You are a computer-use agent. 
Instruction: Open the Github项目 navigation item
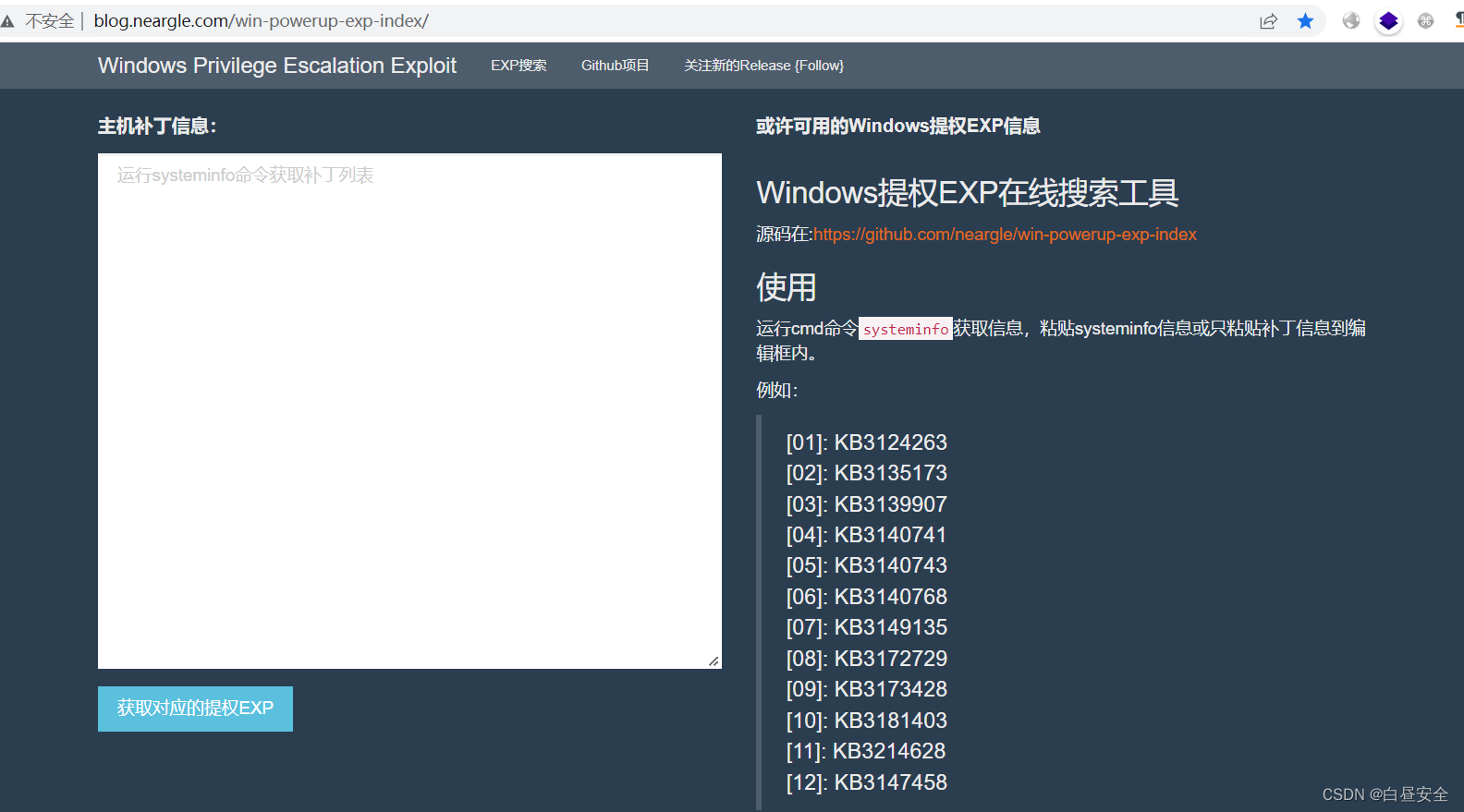[615, 66]
